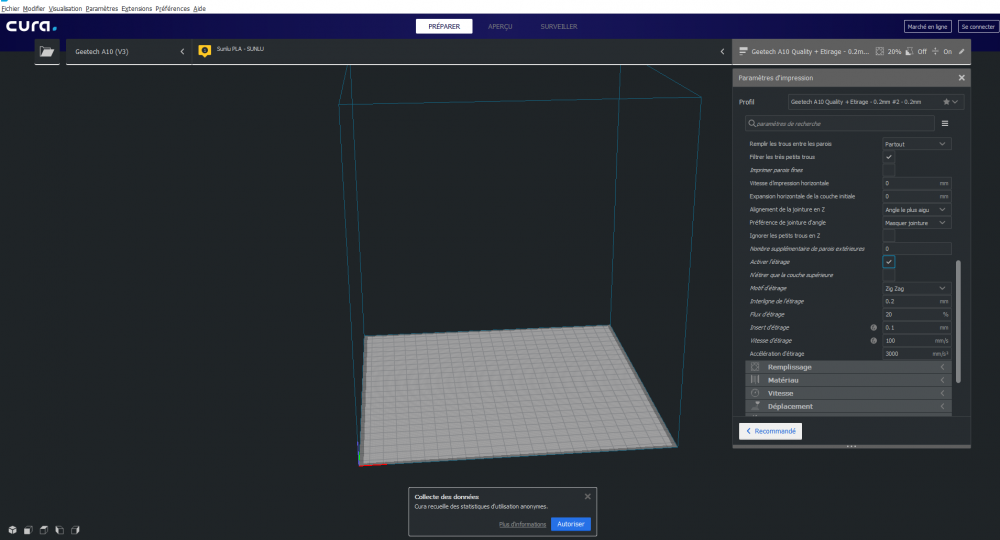Click the settings panel vertical scrollbar
This screenshot has width=1000, height=540.
tap(958, 321)
